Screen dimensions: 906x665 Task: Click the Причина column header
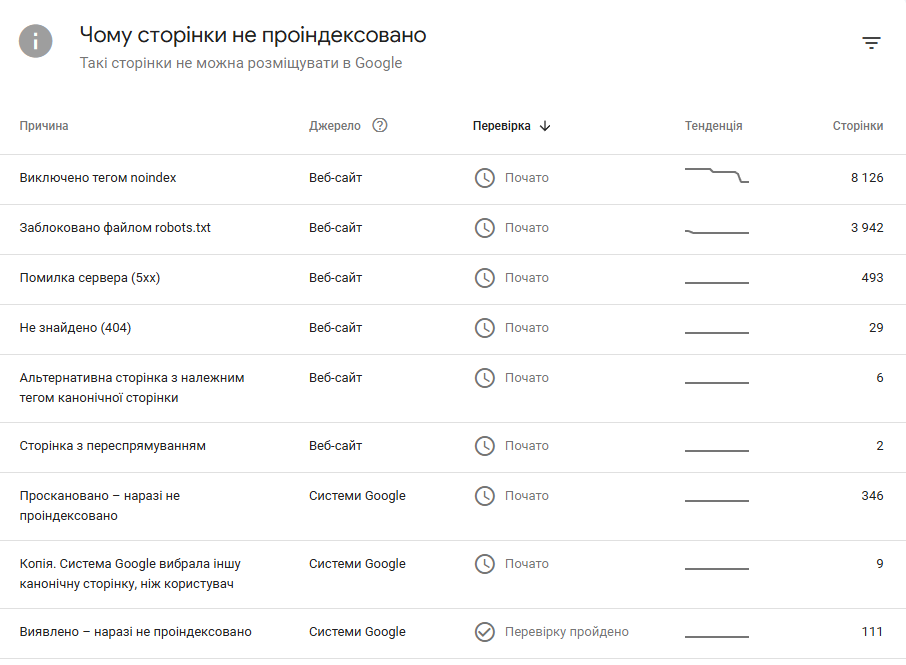[44, 126]
